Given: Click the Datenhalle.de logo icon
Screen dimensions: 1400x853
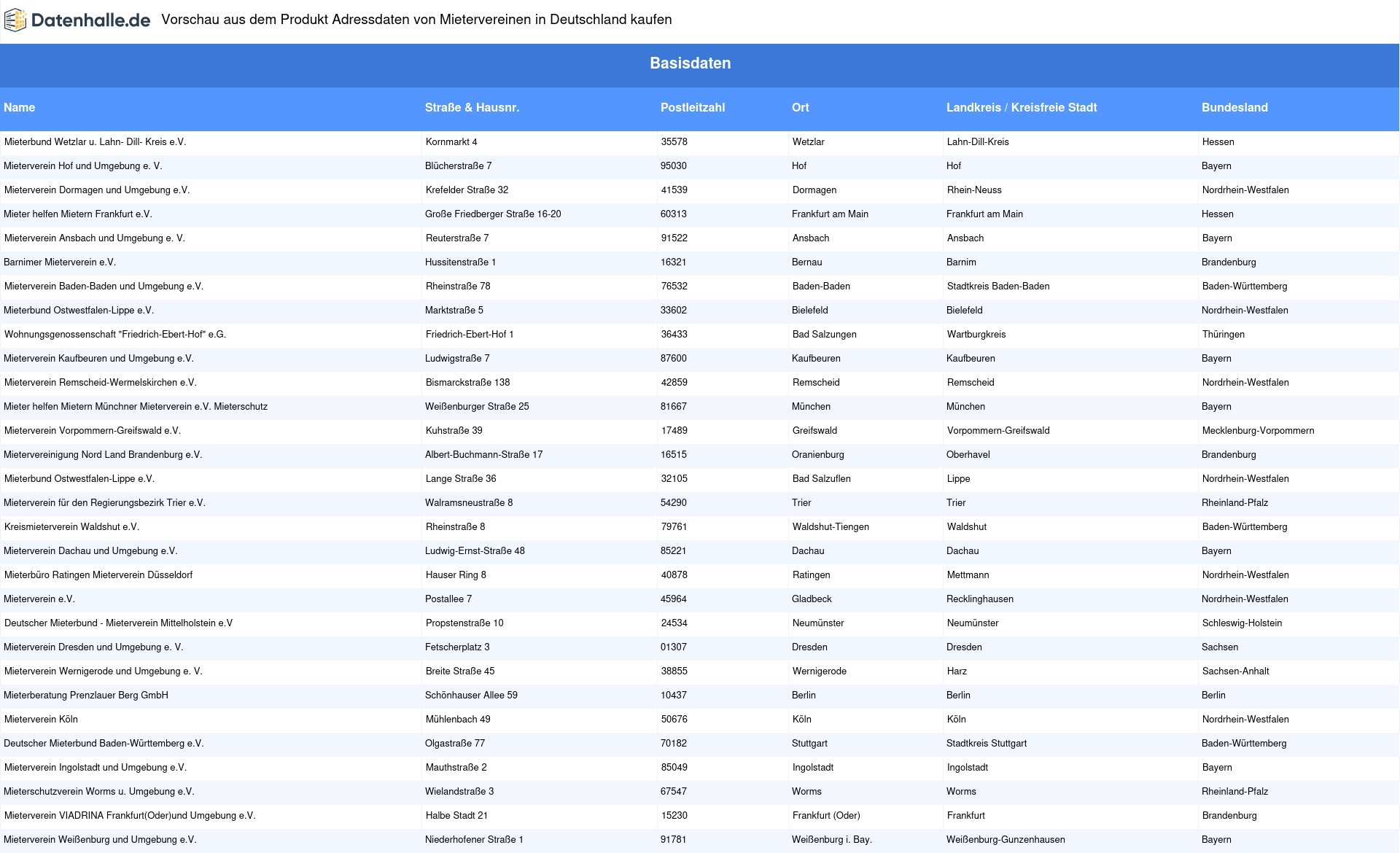Looking at the screenshot, I should (x=15, y=20).
